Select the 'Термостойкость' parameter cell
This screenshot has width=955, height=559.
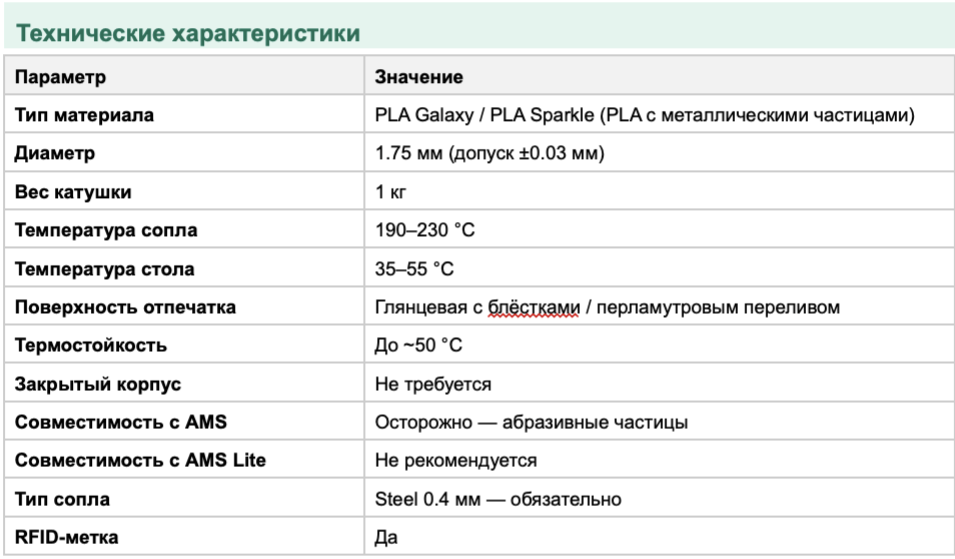tap(185, 344)
